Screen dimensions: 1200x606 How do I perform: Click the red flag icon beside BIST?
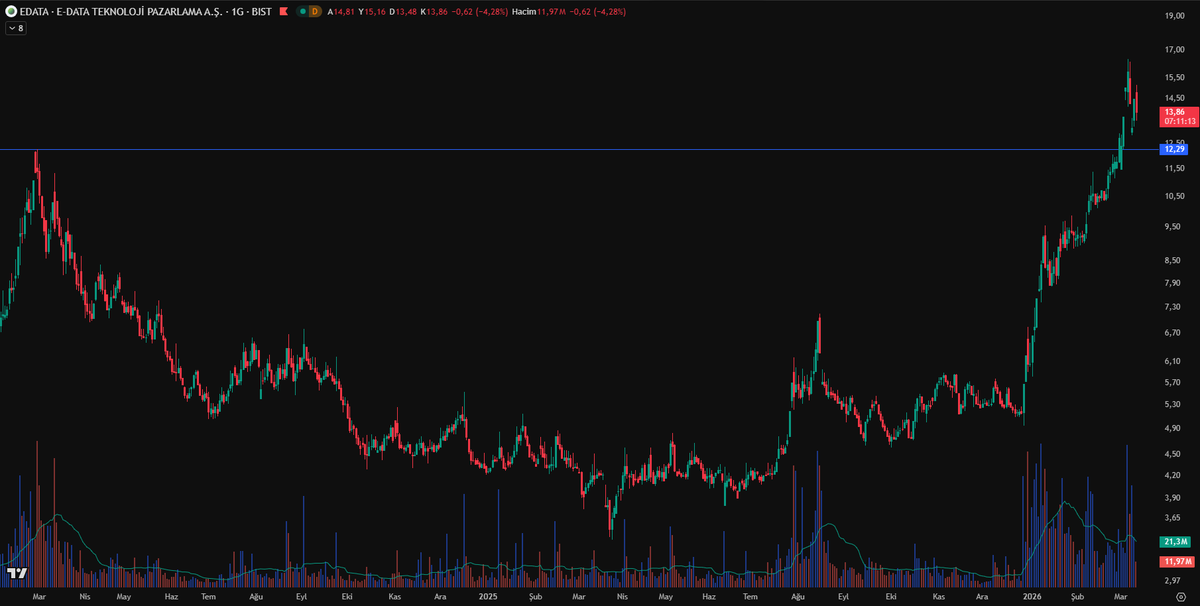284,11
